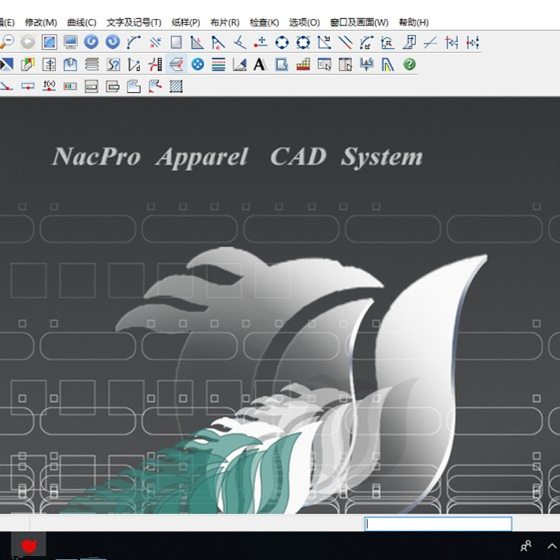Select the mirrored piece icon

(x=49, y=65)
